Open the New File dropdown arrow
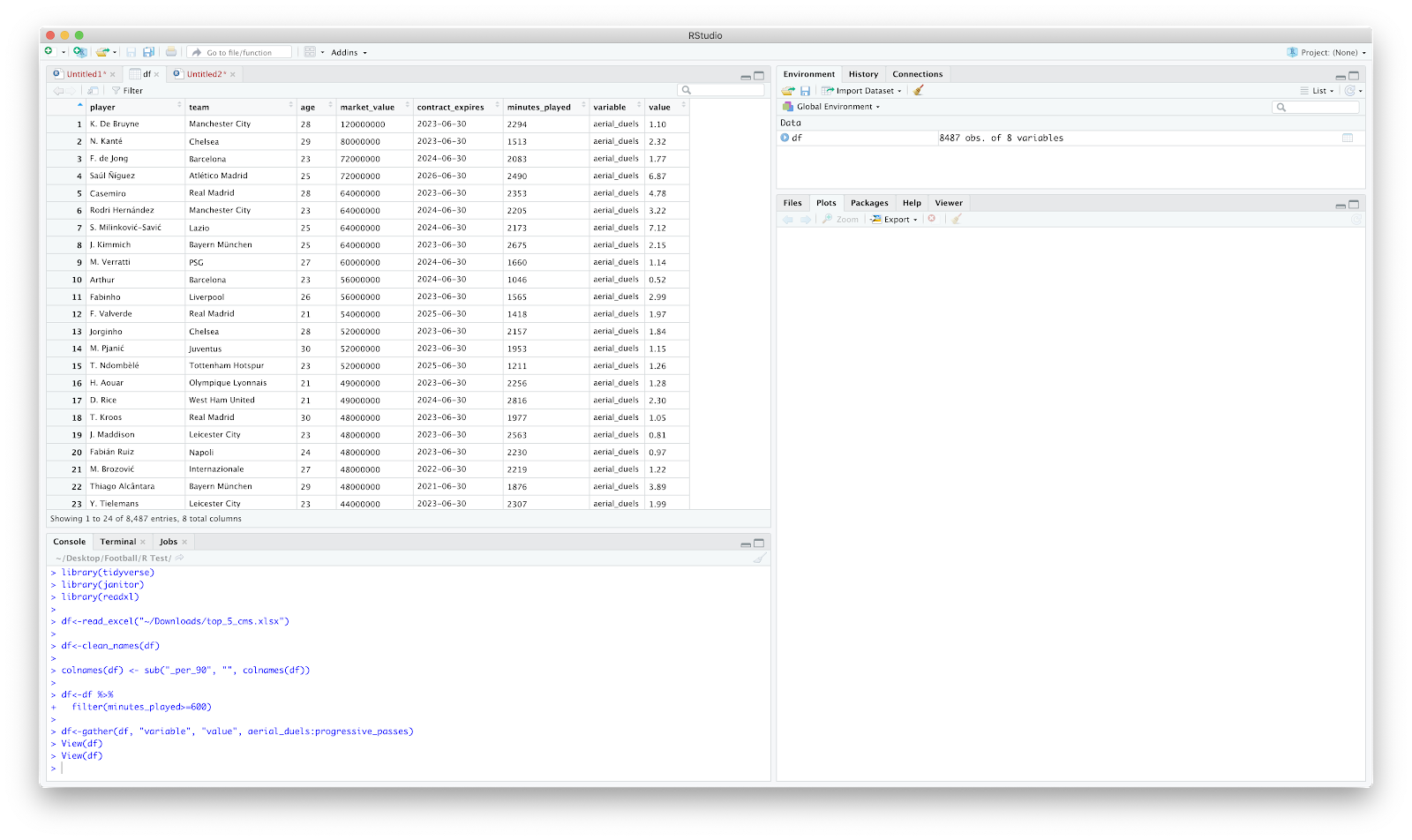 coord(64,53)
